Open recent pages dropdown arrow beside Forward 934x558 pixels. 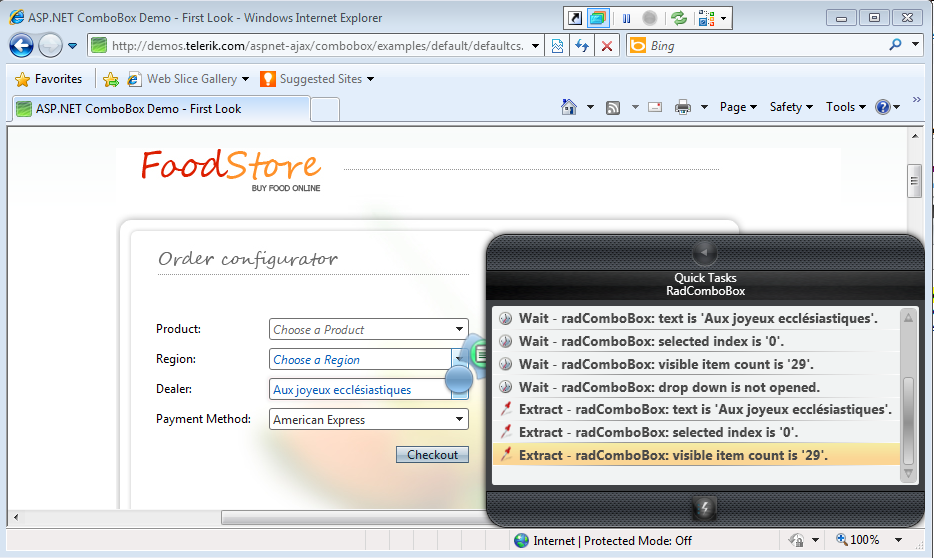pos(73,46)
